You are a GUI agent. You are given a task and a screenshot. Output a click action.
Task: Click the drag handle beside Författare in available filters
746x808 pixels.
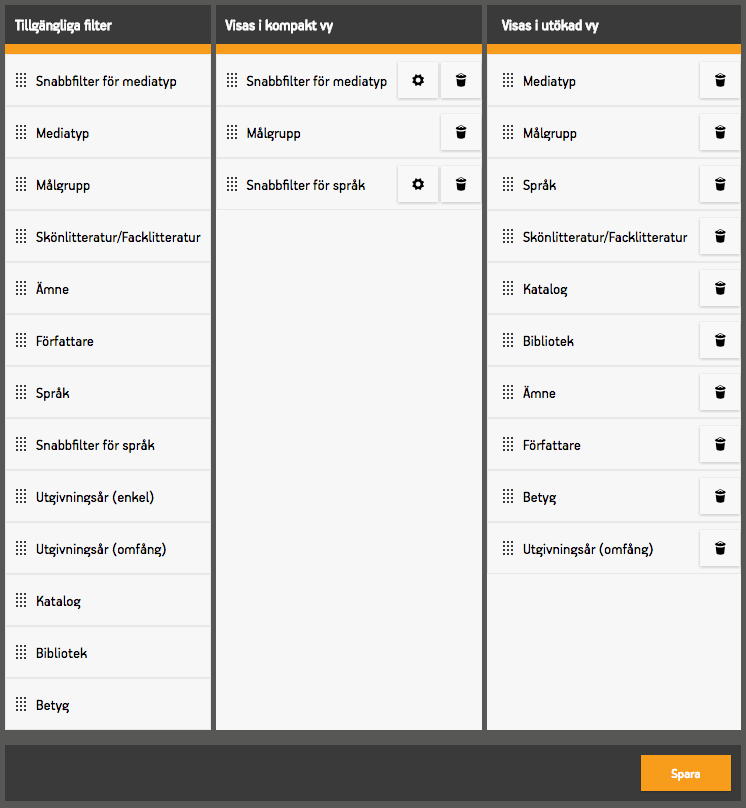[x=21, y=341]
